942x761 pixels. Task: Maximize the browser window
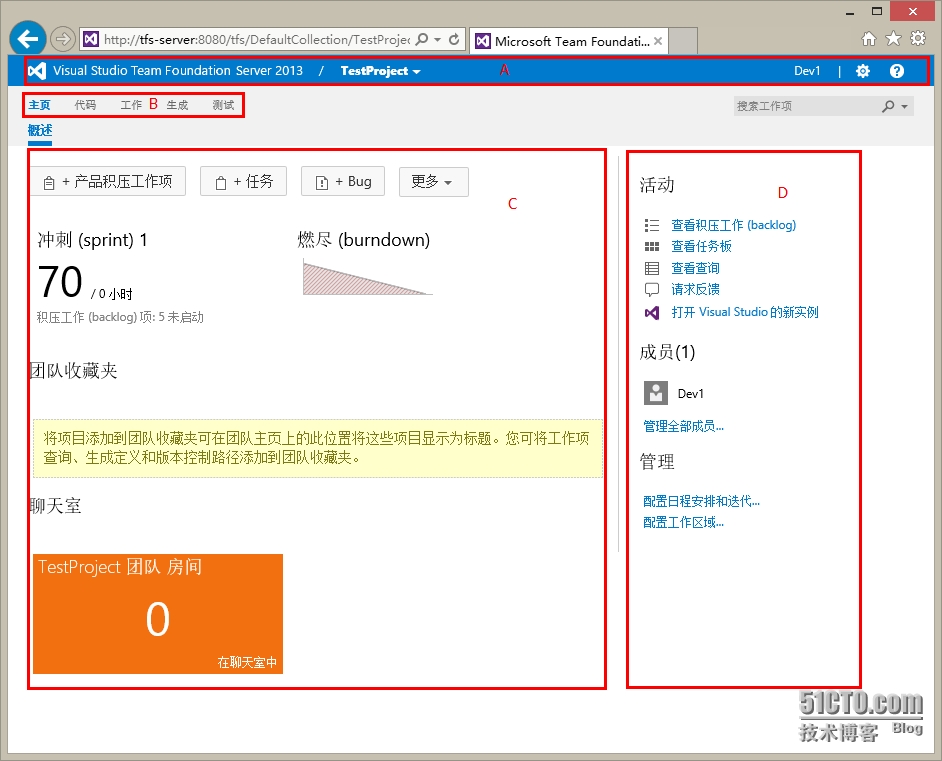coord(877,11)
